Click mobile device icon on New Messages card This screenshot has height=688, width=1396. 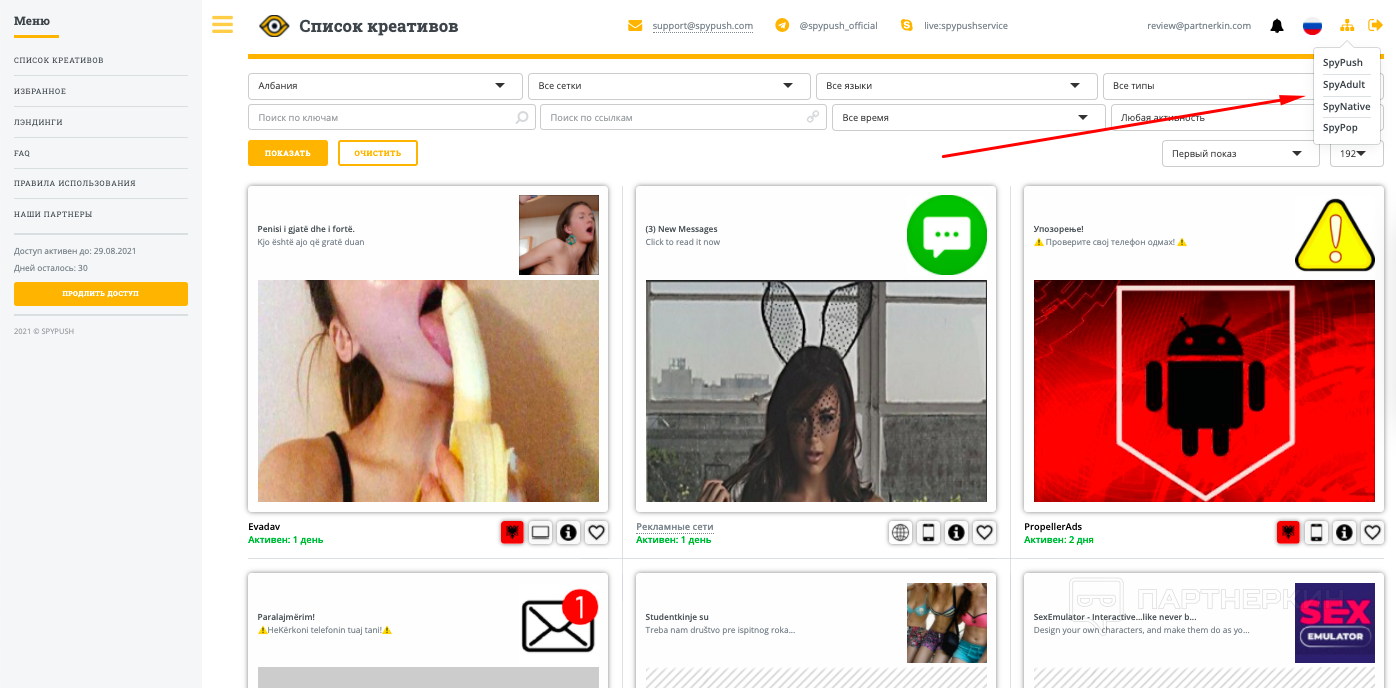point(928,533)
